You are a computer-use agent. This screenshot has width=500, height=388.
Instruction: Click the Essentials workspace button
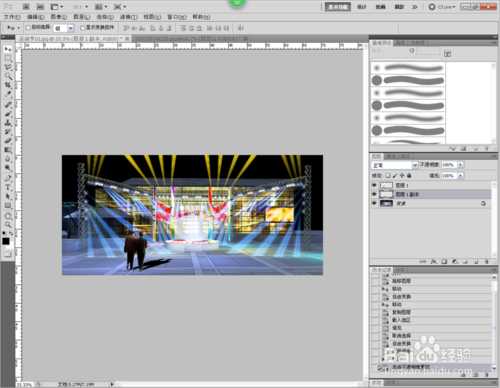(x=338, y=7)
